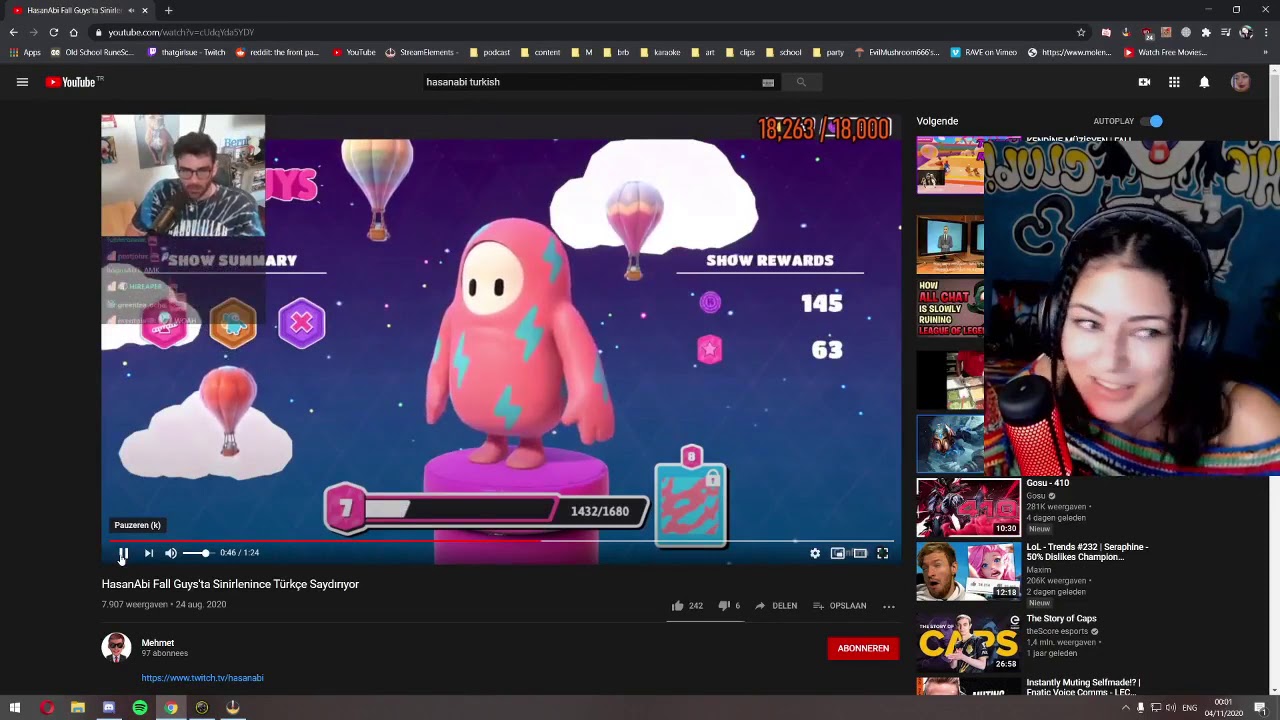Enter fullscreen mode

(883, 553)
